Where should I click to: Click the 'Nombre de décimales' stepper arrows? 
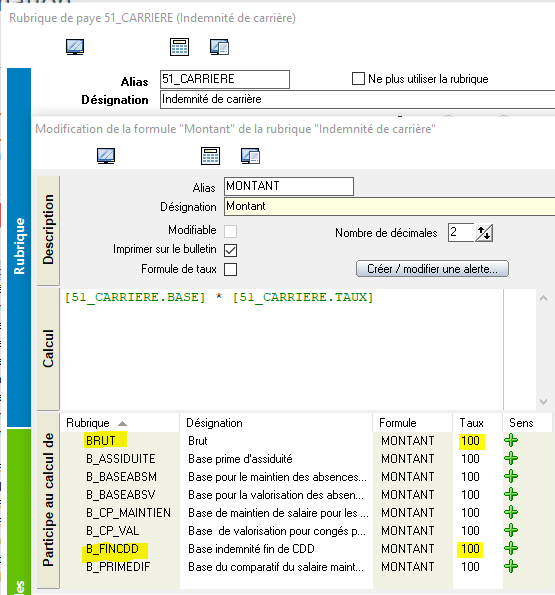click(484, 233)
